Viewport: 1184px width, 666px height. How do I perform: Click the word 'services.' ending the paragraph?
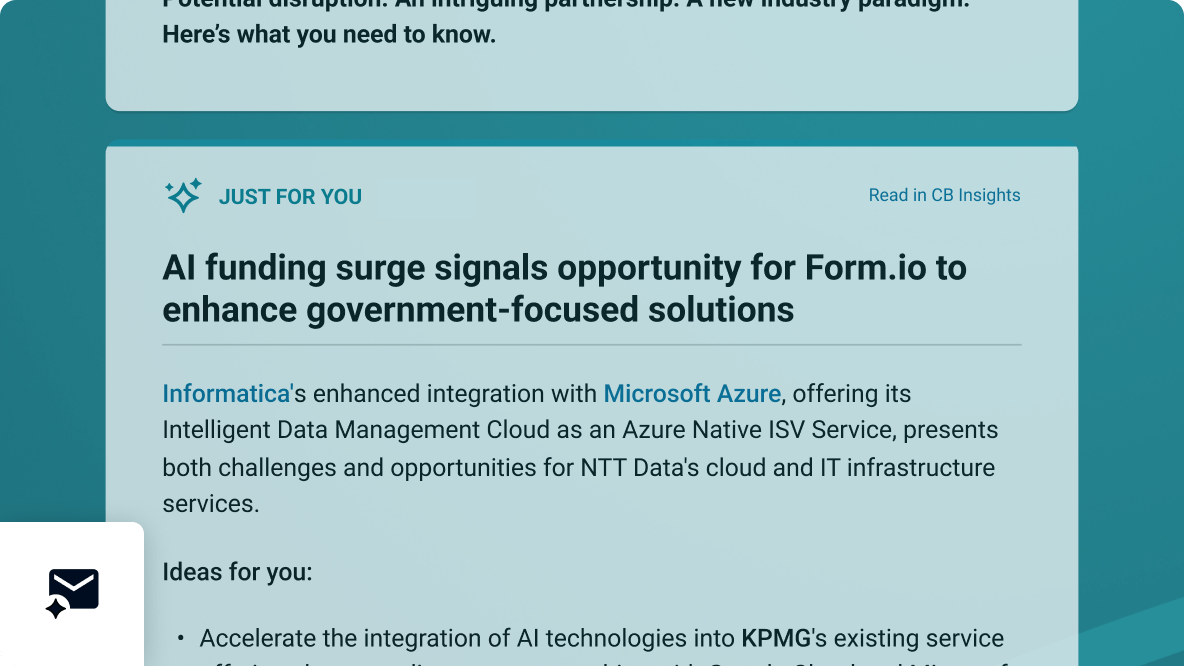coord(210,503)
